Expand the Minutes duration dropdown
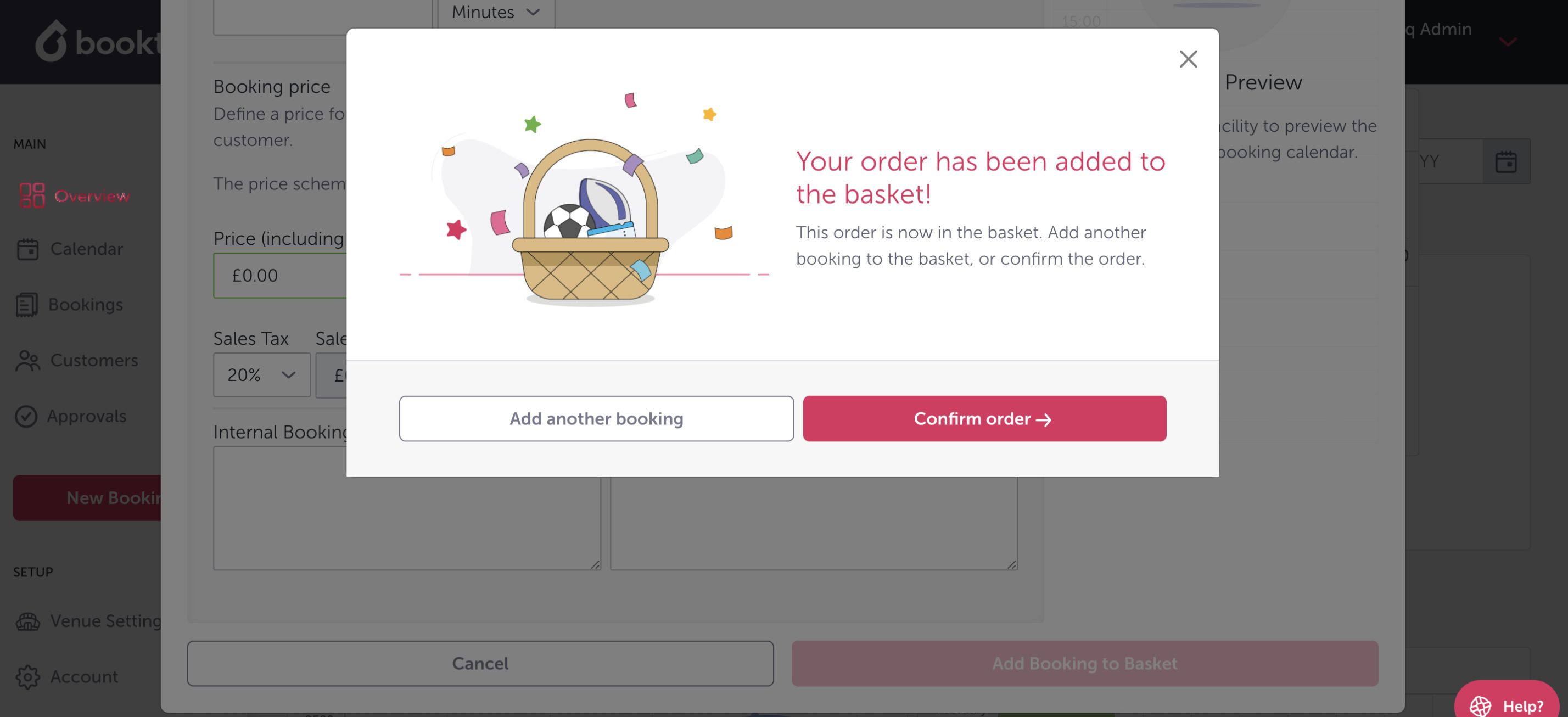The width and height of the screenshot is (1568, 717). [495, 12]
